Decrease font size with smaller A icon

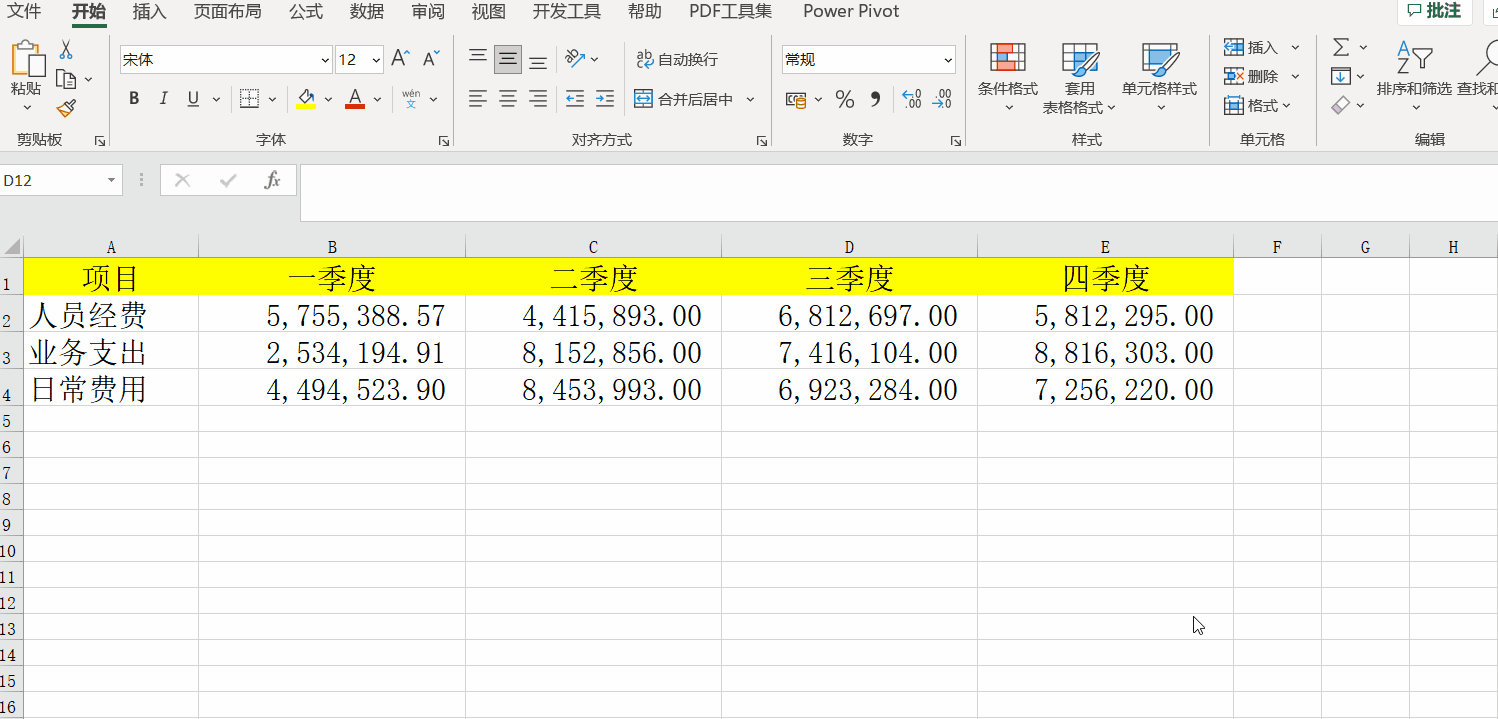coord(431,59)
